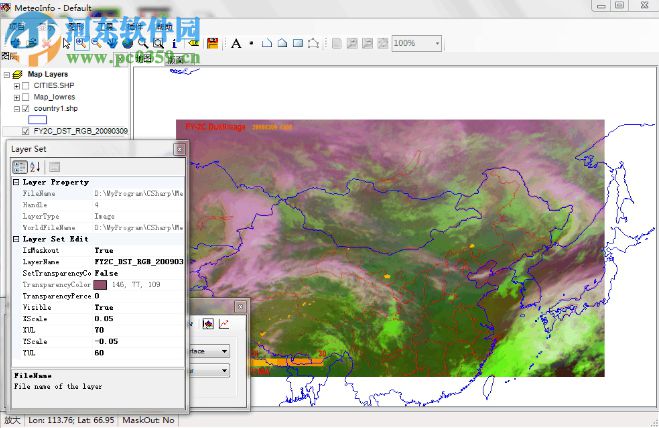Toggle CITIES.SHP layer checkbox
This screenshot has width=659, height=428.
(26, 86)
